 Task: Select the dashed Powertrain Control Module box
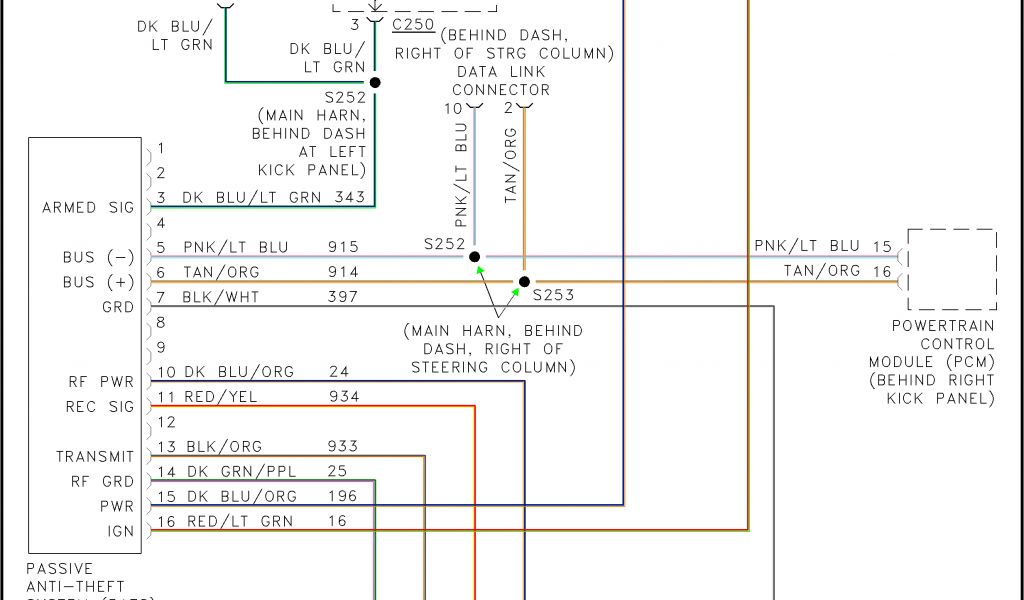click(x=951, y=270)
